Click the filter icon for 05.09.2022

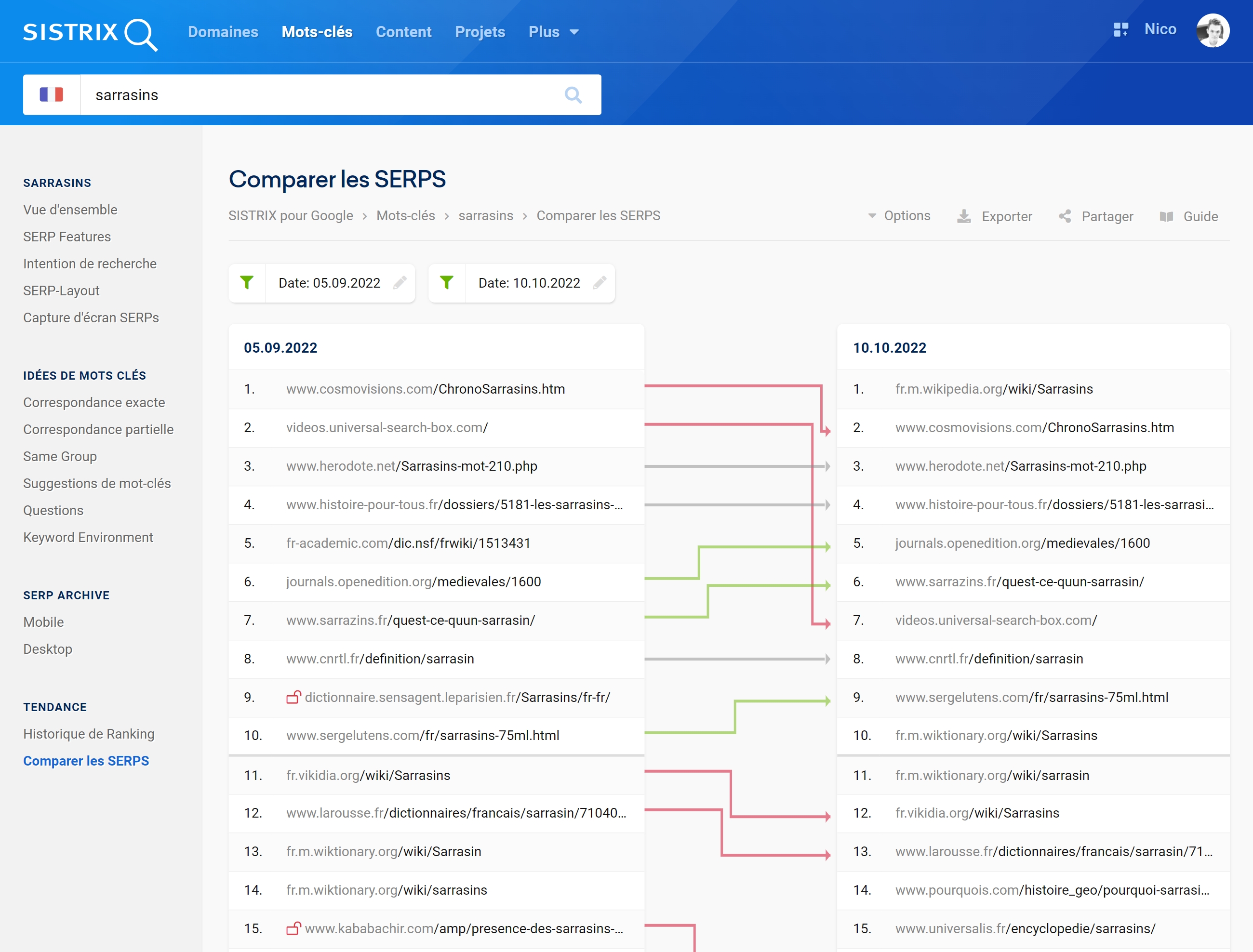pyautogui.click(x=247, y=283)
